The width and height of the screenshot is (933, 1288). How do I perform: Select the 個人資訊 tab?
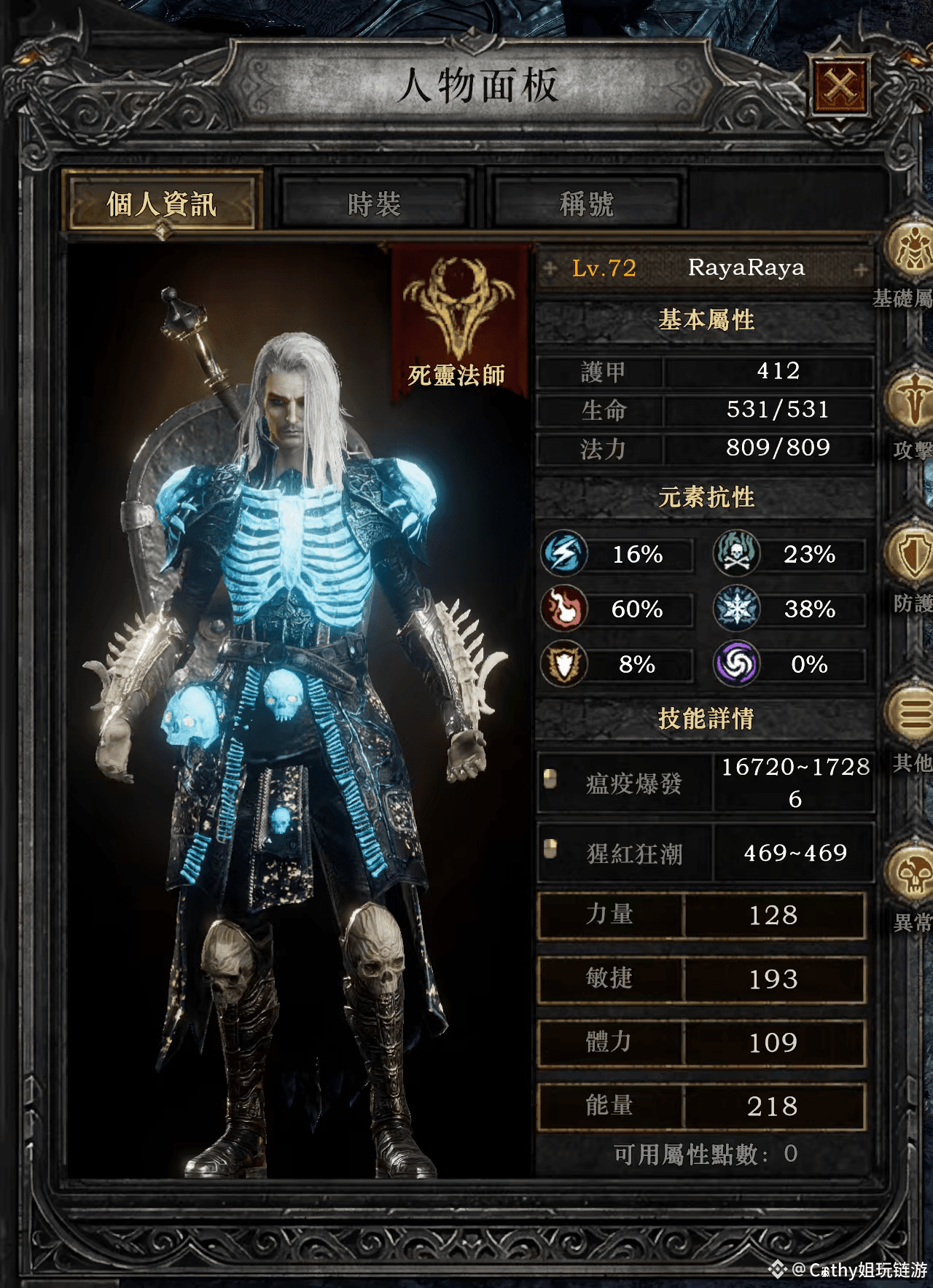click(x=161, y=203)
